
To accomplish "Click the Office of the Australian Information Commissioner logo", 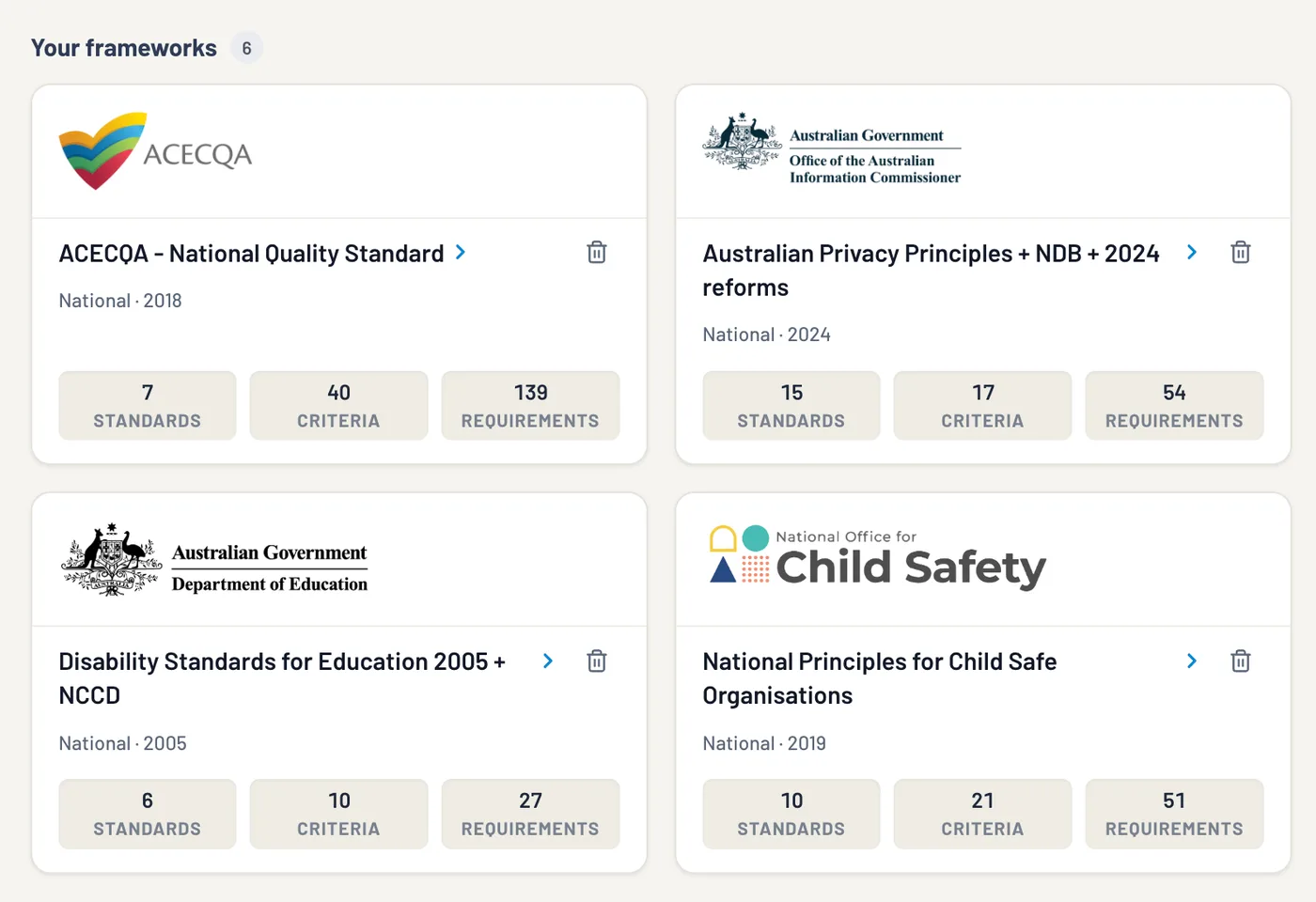I will [832, 148].
